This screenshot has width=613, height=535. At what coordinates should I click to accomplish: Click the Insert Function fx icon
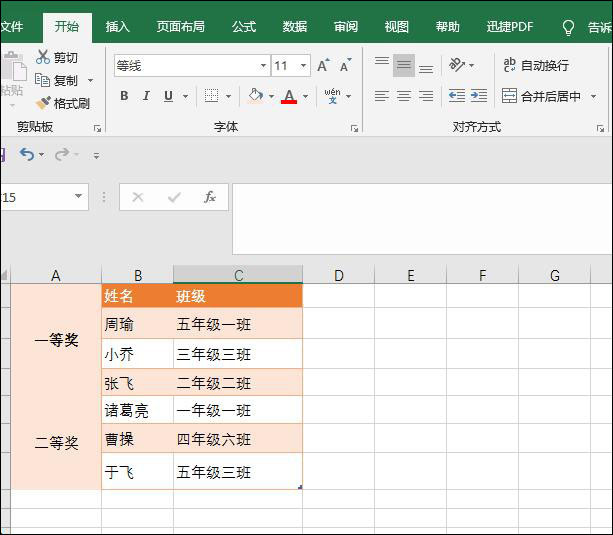[x=210, y=197]
